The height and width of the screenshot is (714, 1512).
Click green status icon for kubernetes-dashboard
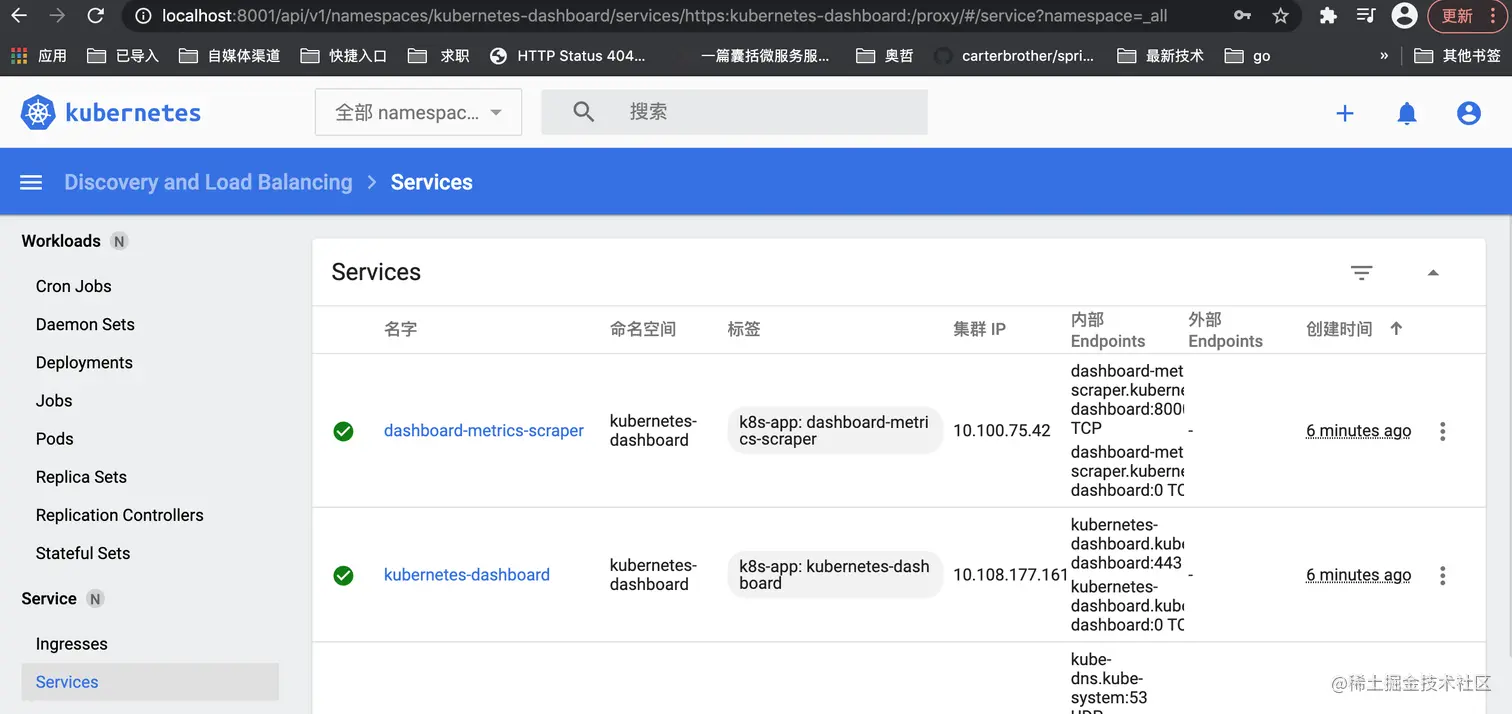(x=343, y=575)
